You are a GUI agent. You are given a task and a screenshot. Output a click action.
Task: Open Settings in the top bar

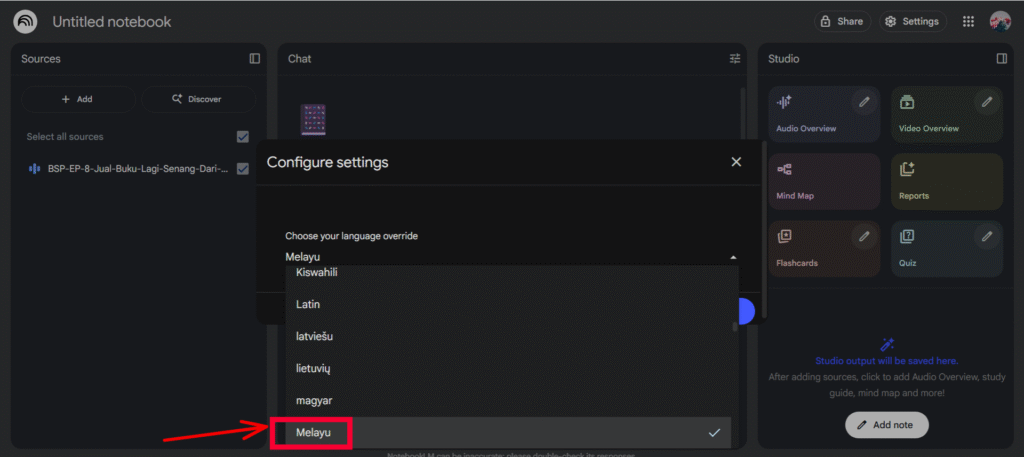point(912,21)
